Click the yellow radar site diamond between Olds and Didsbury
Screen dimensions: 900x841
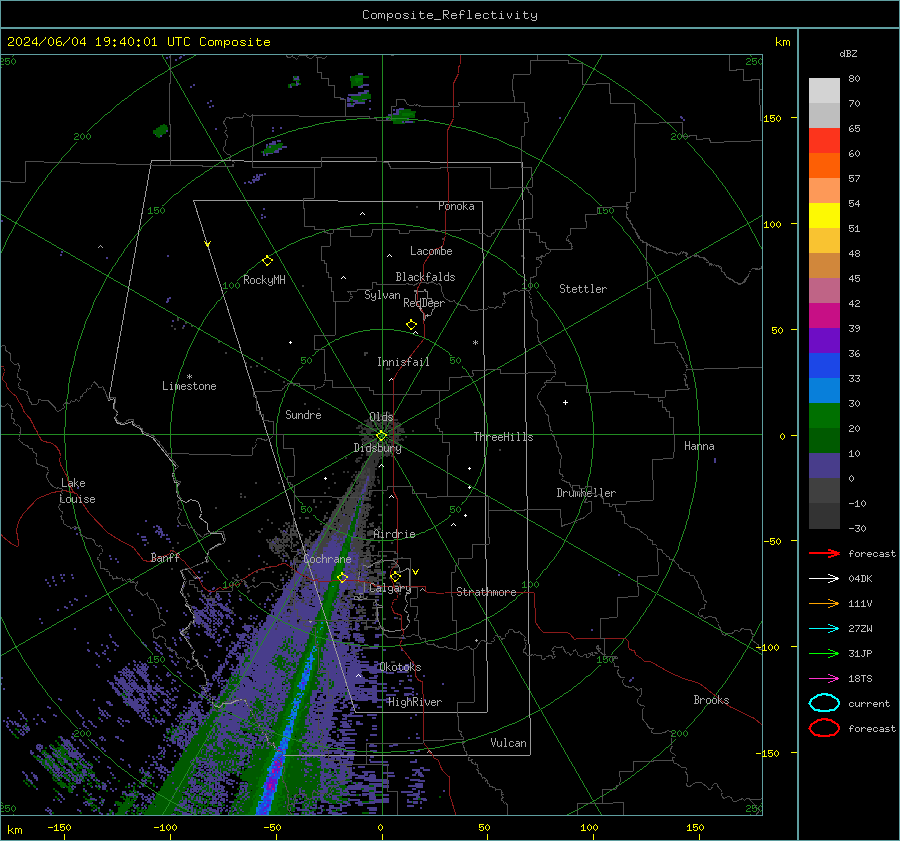381,436
